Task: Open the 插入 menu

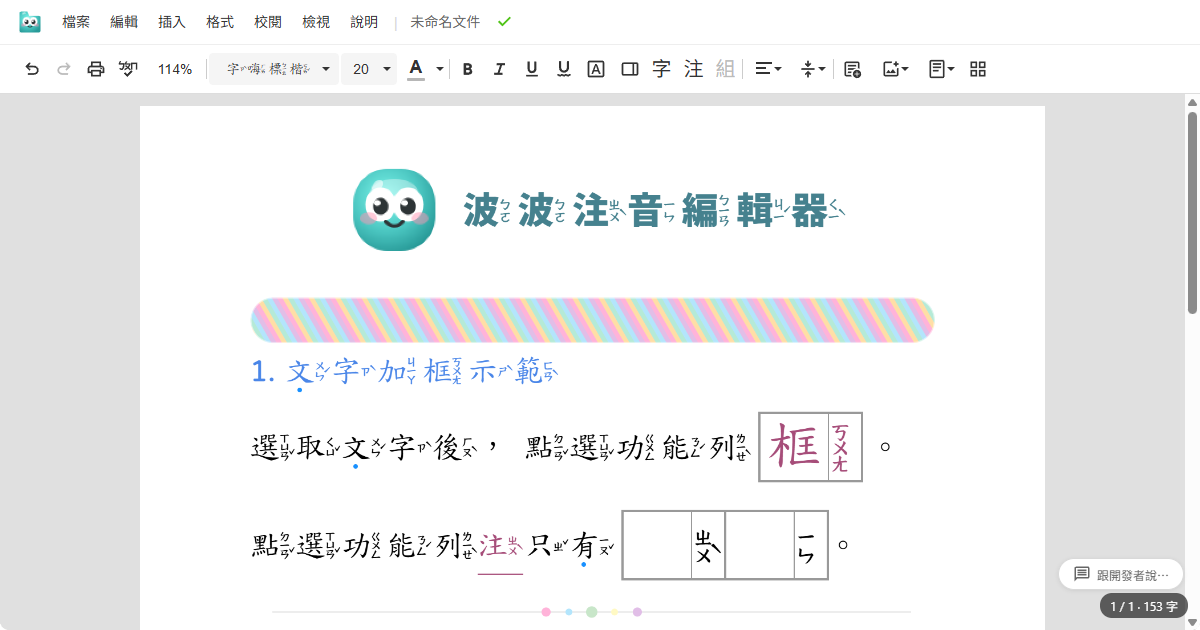Action: [171, 21]
